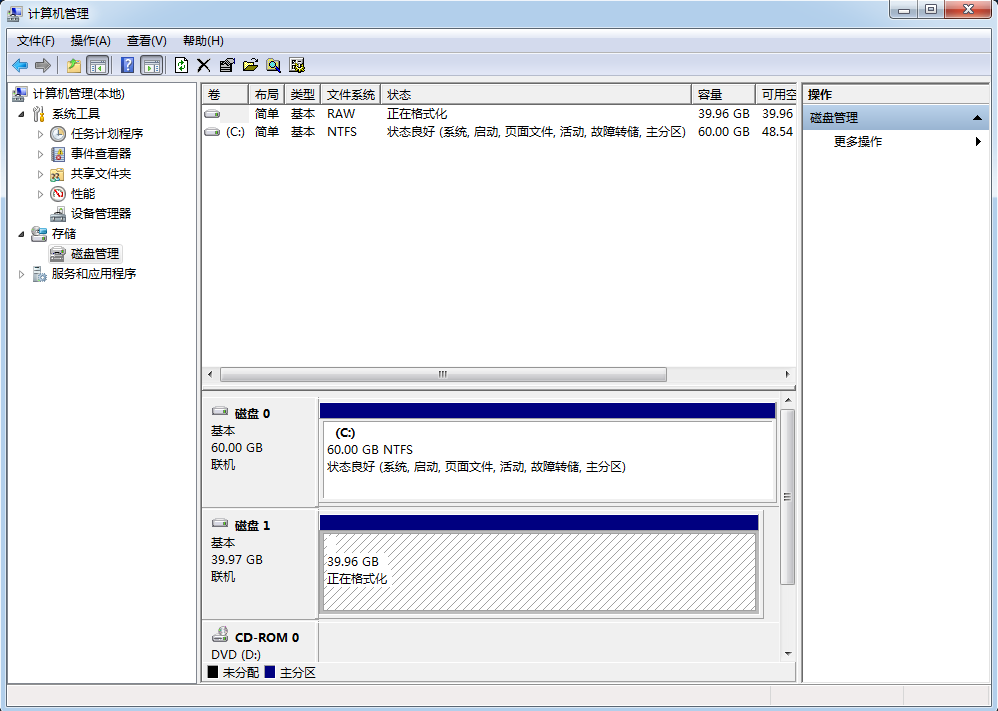Open the 查看(V) menu
The height and width of the screenshot is (711, 998).
(146, 41)
